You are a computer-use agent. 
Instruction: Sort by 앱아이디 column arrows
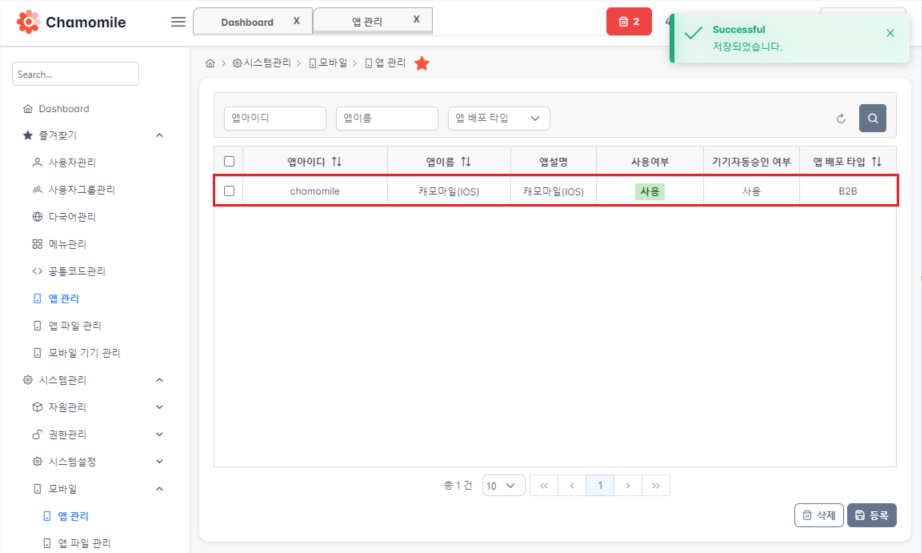coord(336,161)
